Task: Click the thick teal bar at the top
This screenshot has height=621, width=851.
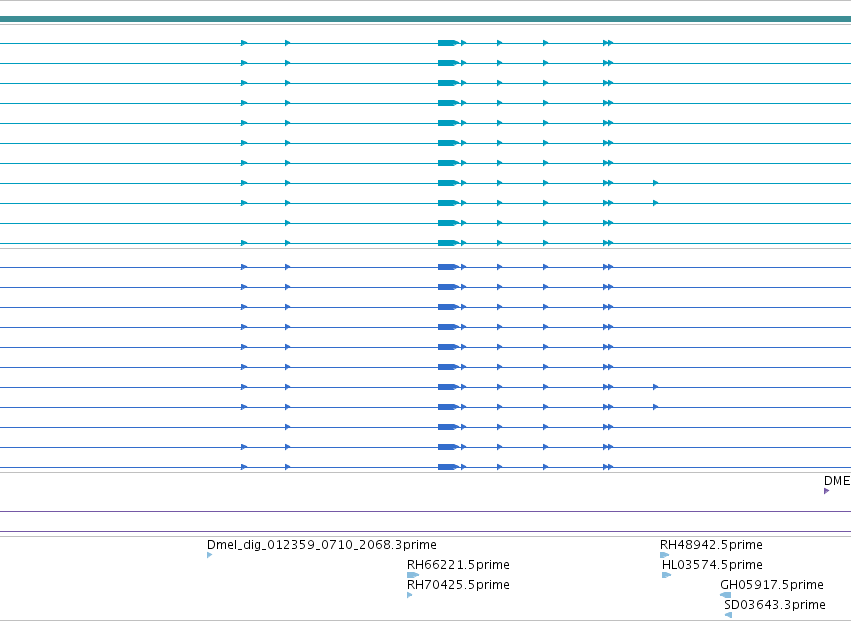Action: point(426,19)
